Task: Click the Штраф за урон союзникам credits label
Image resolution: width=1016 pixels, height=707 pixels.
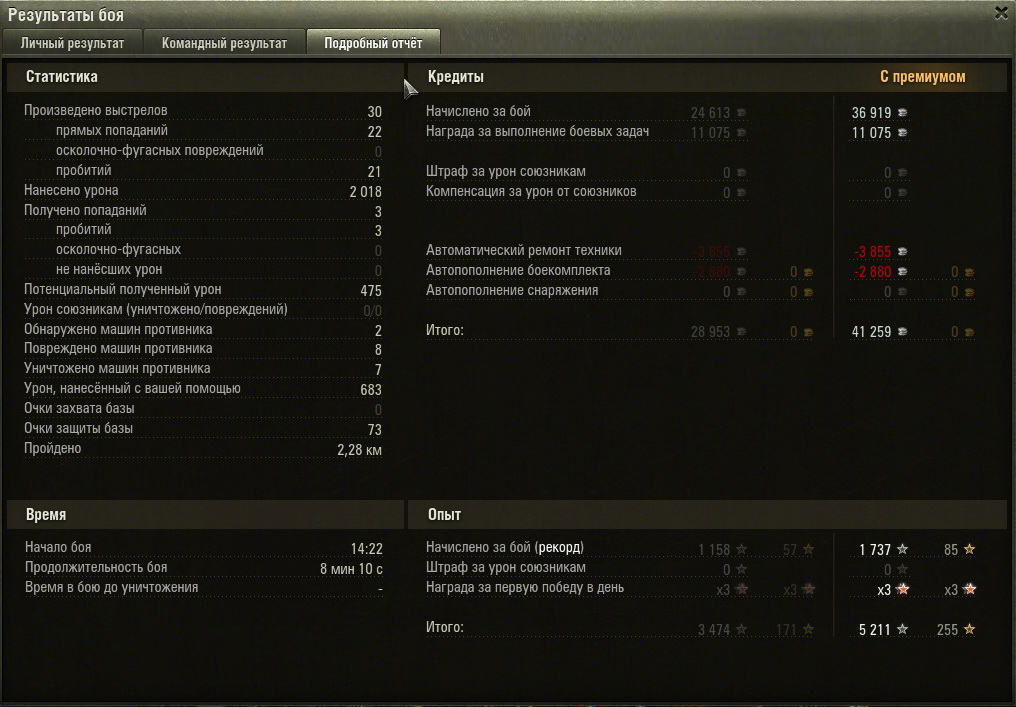Action: coord(505,172)
